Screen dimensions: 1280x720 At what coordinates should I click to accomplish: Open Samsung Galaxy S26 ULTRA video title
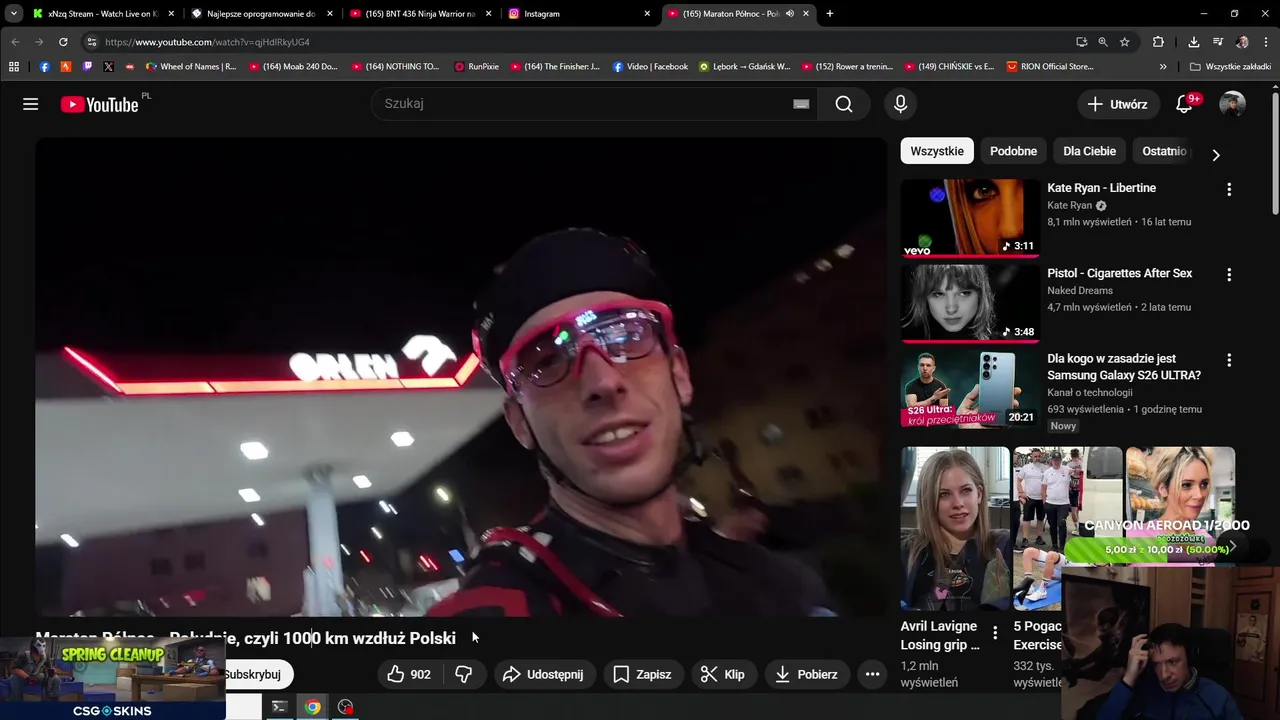click(1124, 367)
